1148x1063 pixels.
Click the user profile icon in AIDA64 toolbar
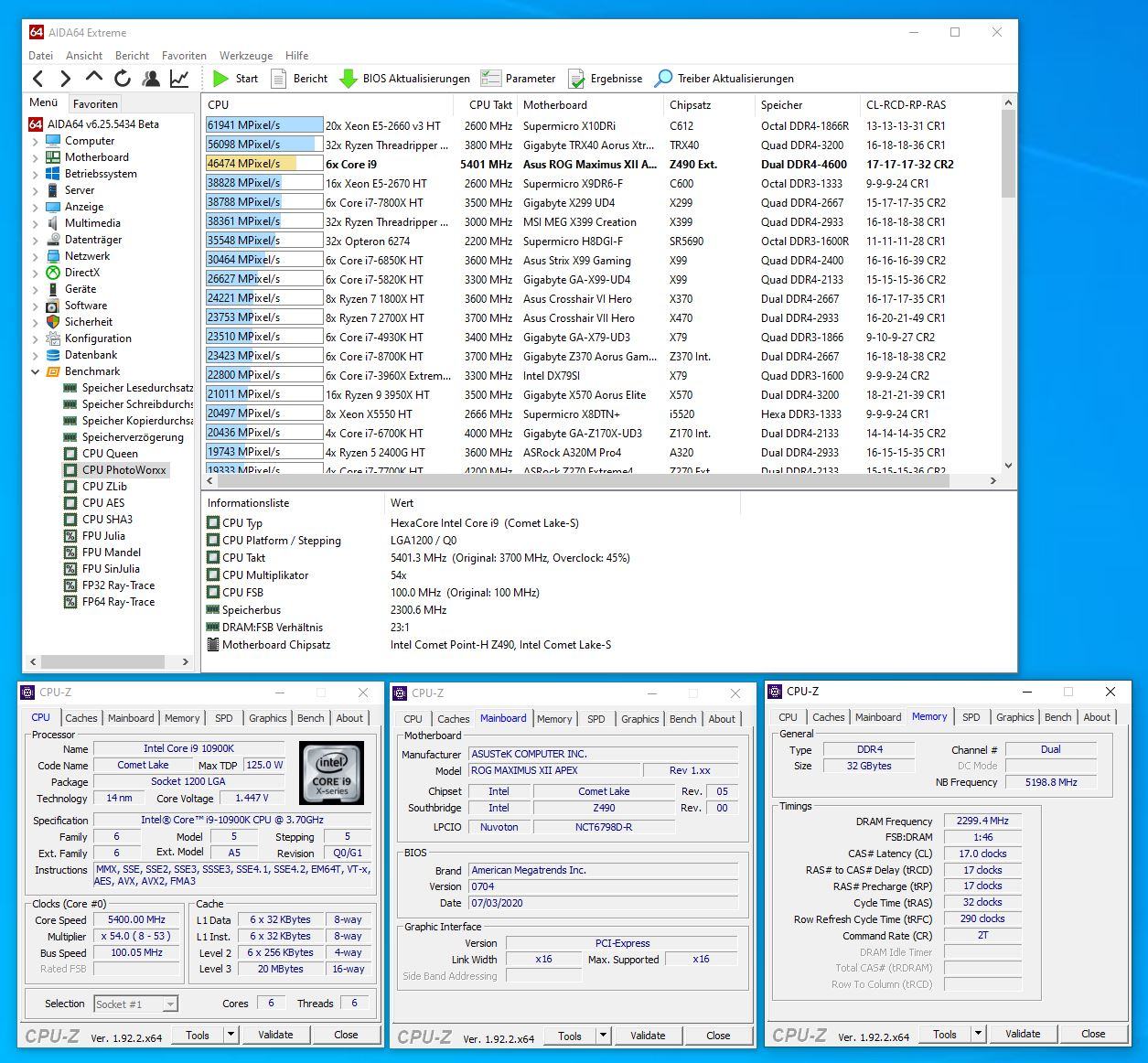coord(151,79)
